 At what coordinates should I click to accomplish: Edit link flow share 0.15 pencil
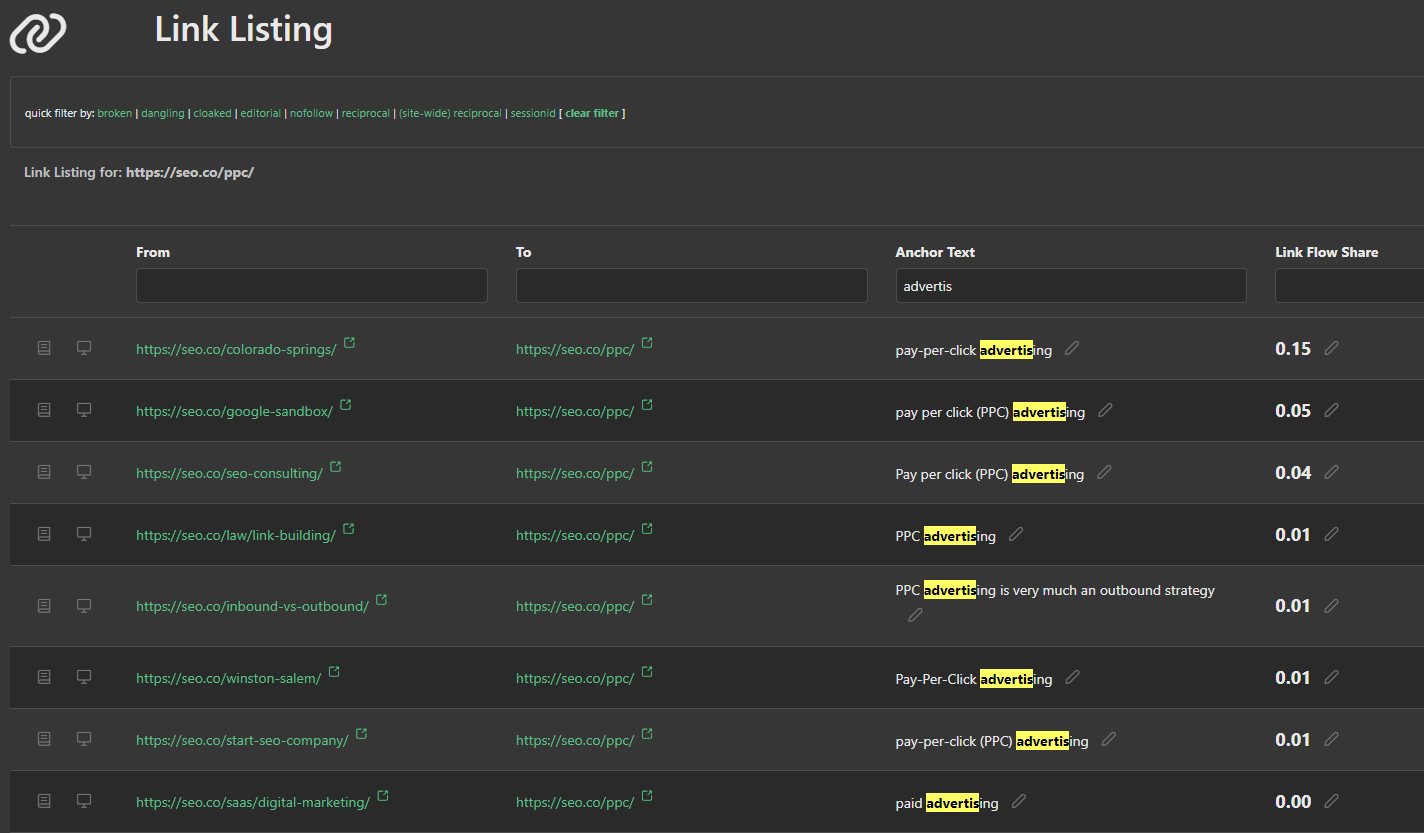pos(1331,348)
